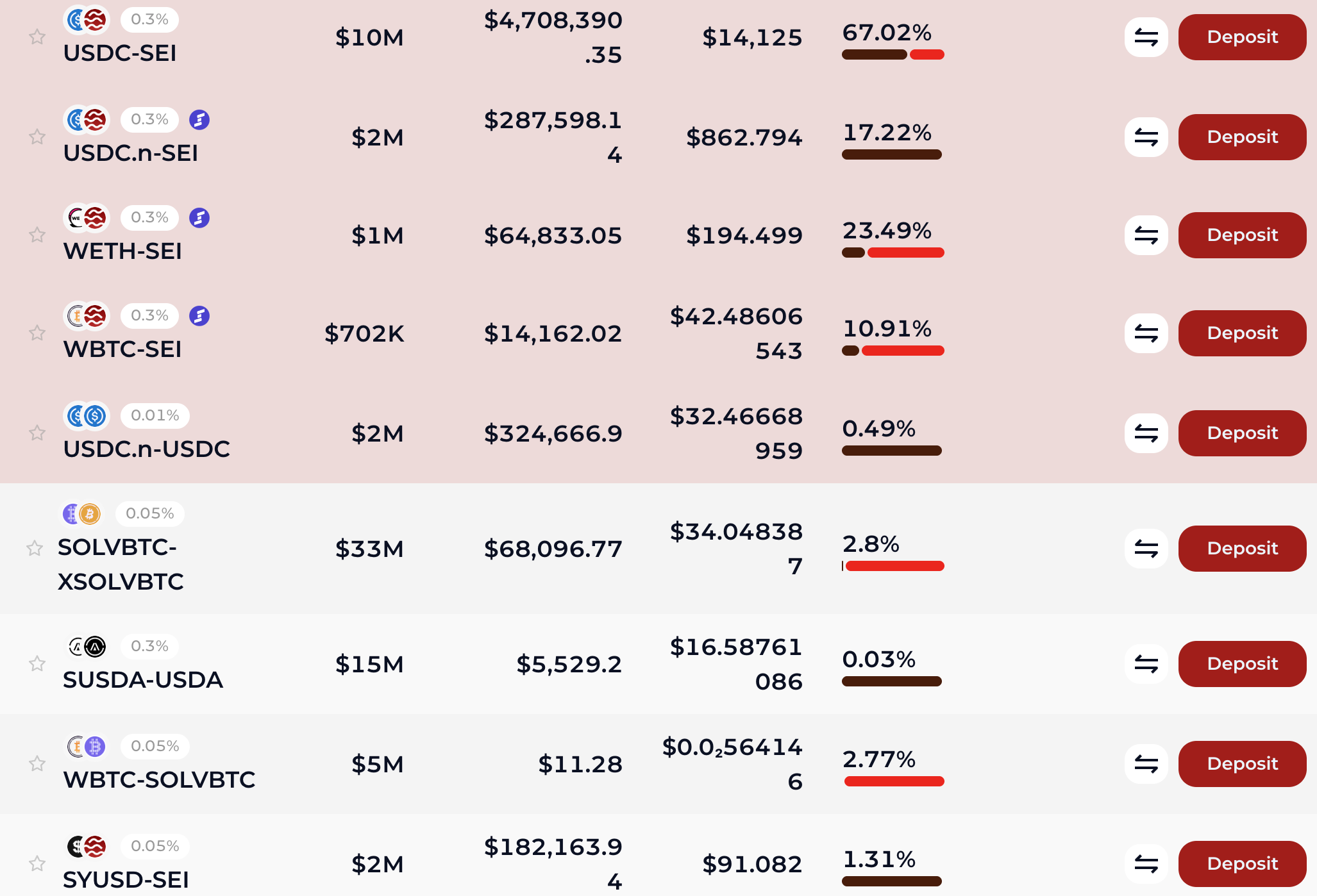Click purple badge icon in WBTC-SEI row
This screenshot has height=896, width=1317.
pyautogui.click(x=199, y=316)
